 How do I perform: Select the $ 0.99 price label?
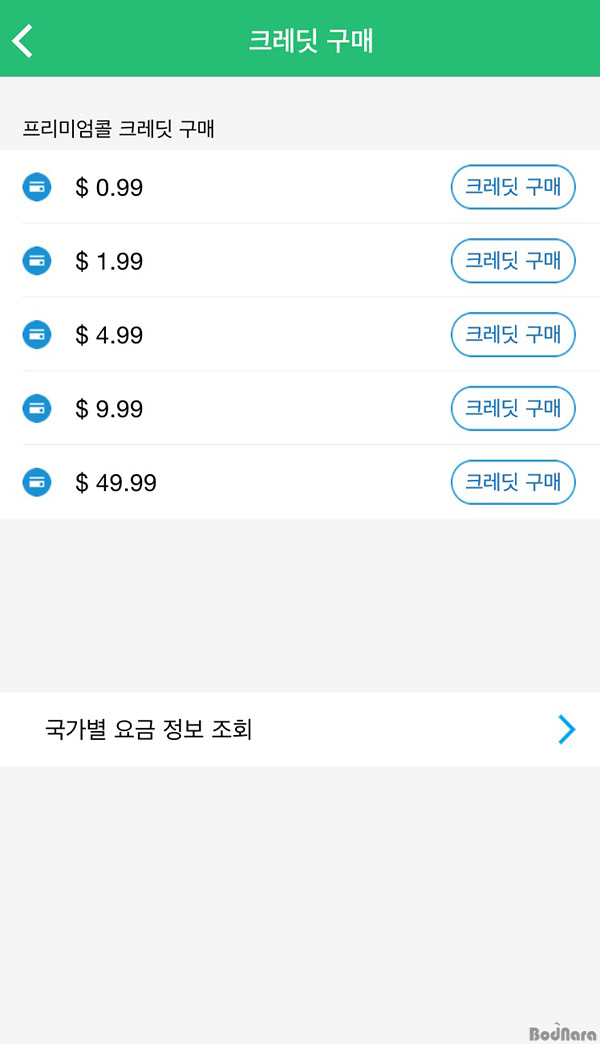pyautogui.click(x=109, y=187)
